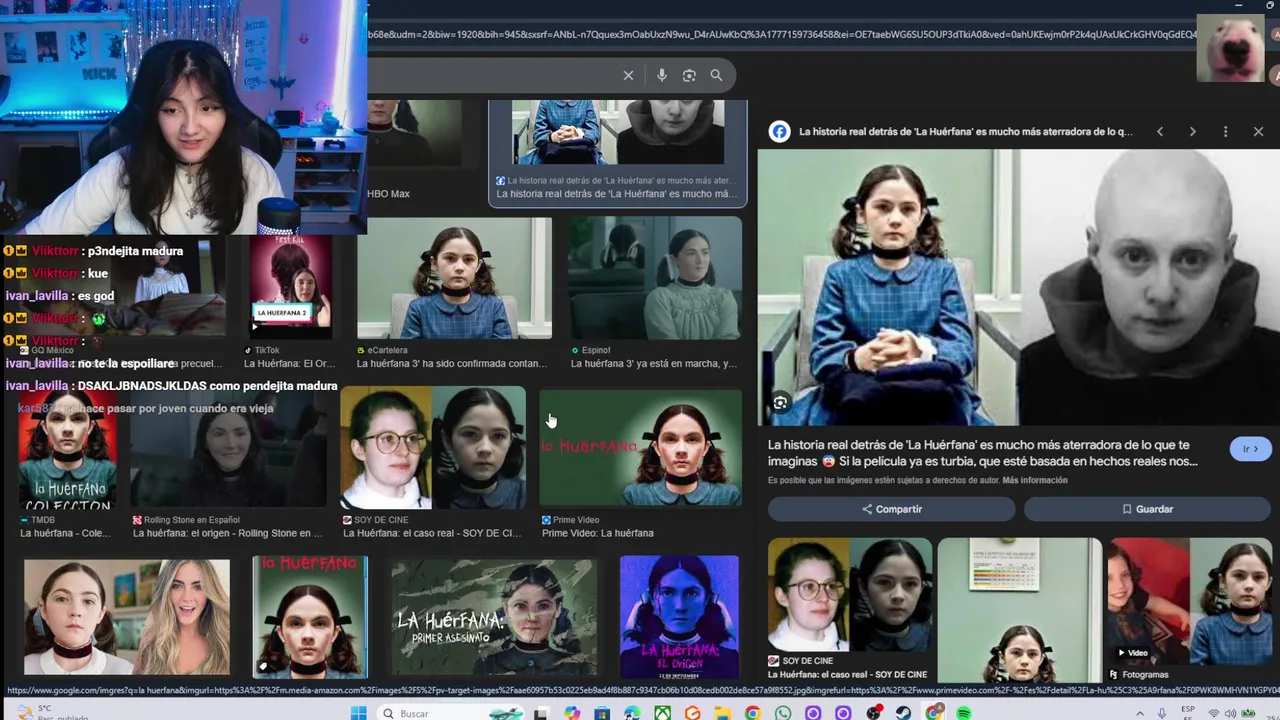Open the 'La Huérfana: Primer Asesinato' thumbnail
Screen dimensions: 1280x720
tap(494, 616)
